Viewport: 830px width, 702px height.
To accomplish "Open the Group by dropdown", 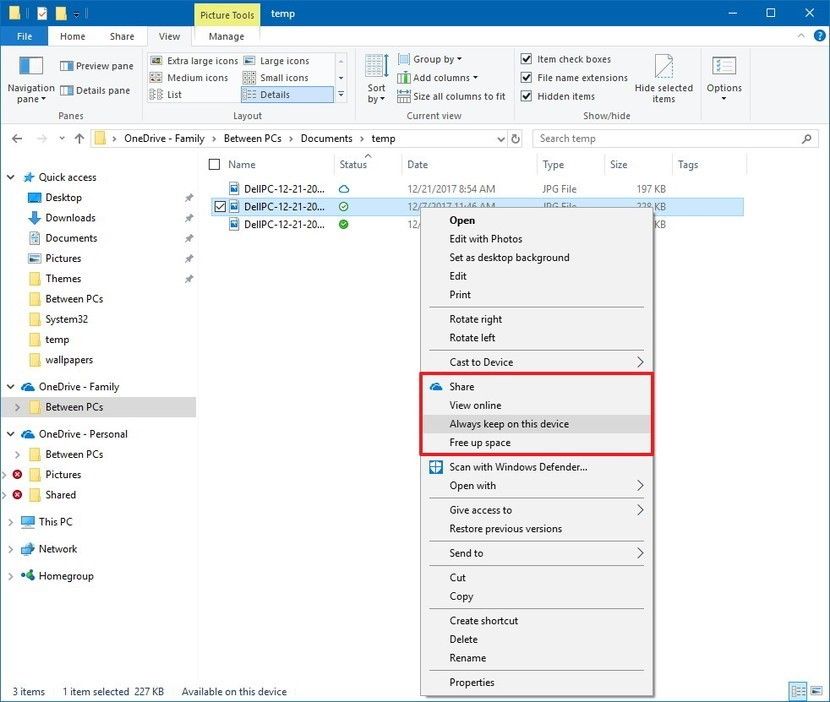I will (435, 59).
